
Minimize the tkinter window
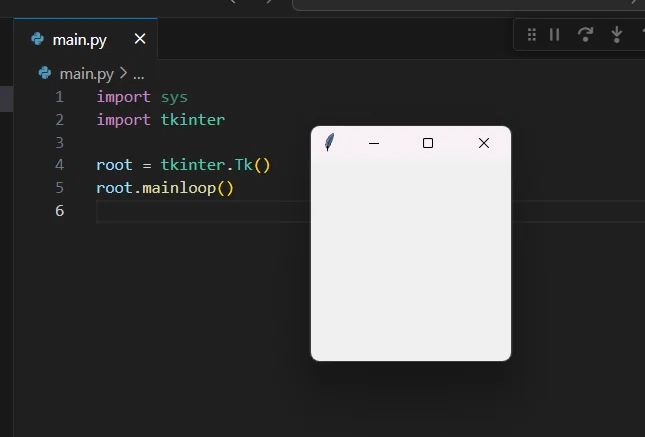click(374, 143)
